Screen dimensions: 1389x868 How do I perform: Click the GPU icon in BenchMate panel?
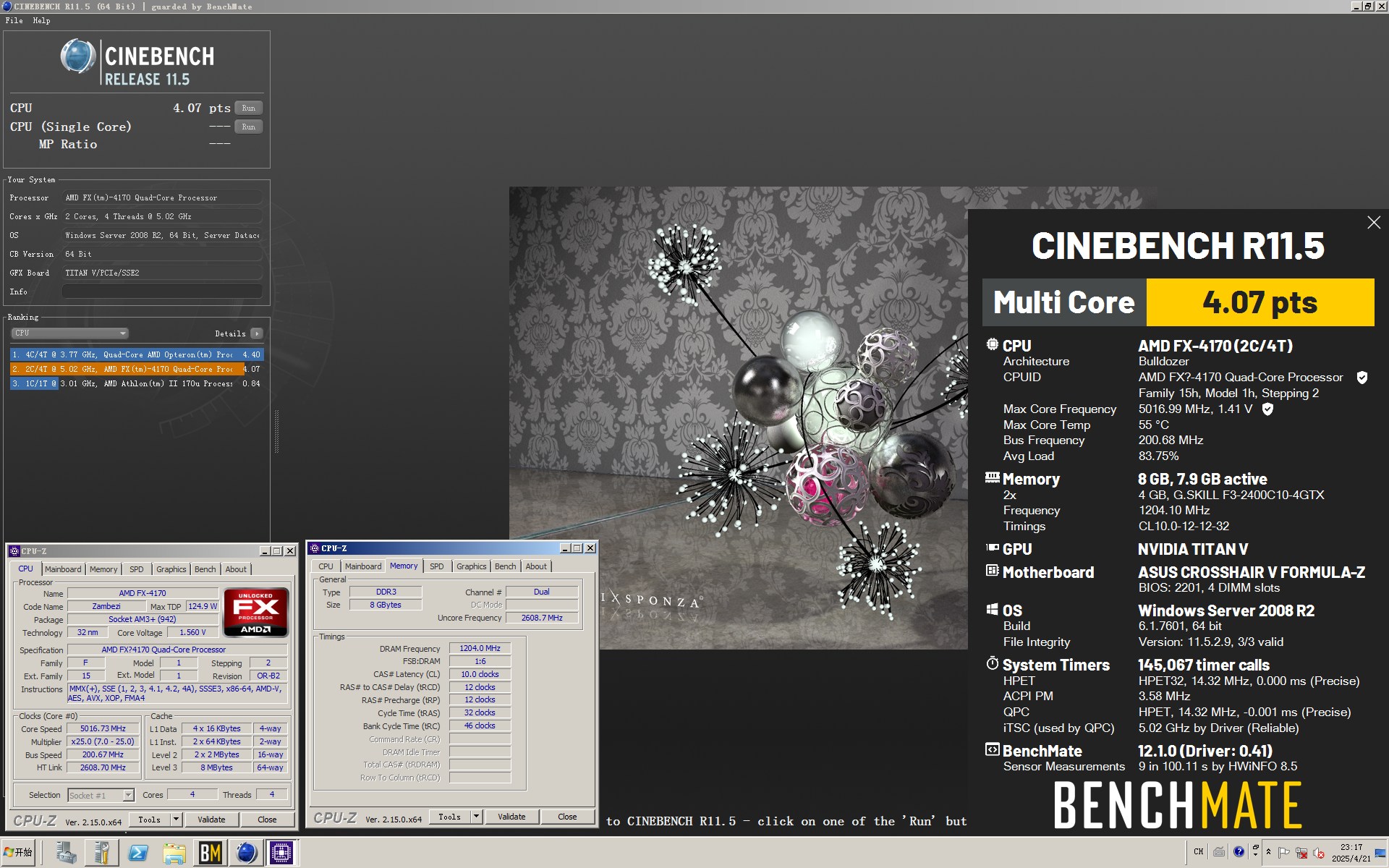click(992, 548)
